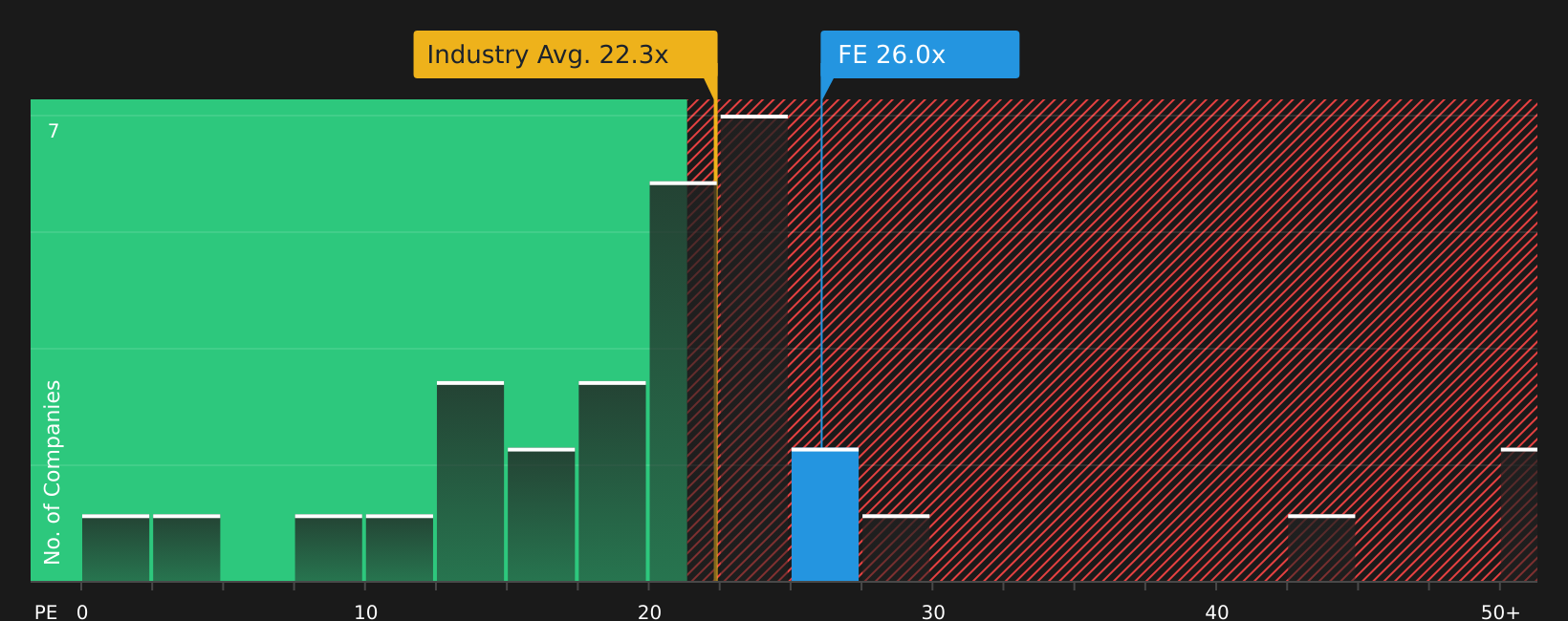This screenshot has width=1568, height=621.
Task: Click the bar at PE 20 to 22.5
Action: [684, 382]
